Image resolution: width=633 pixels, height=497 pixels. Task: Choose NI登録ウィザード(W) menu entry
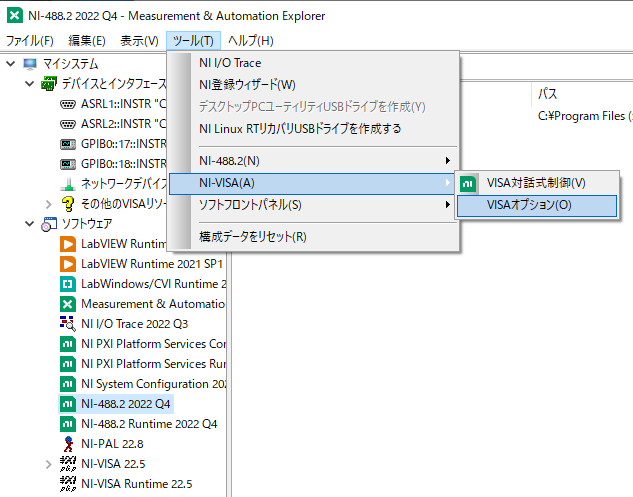[x=314, y=85]
